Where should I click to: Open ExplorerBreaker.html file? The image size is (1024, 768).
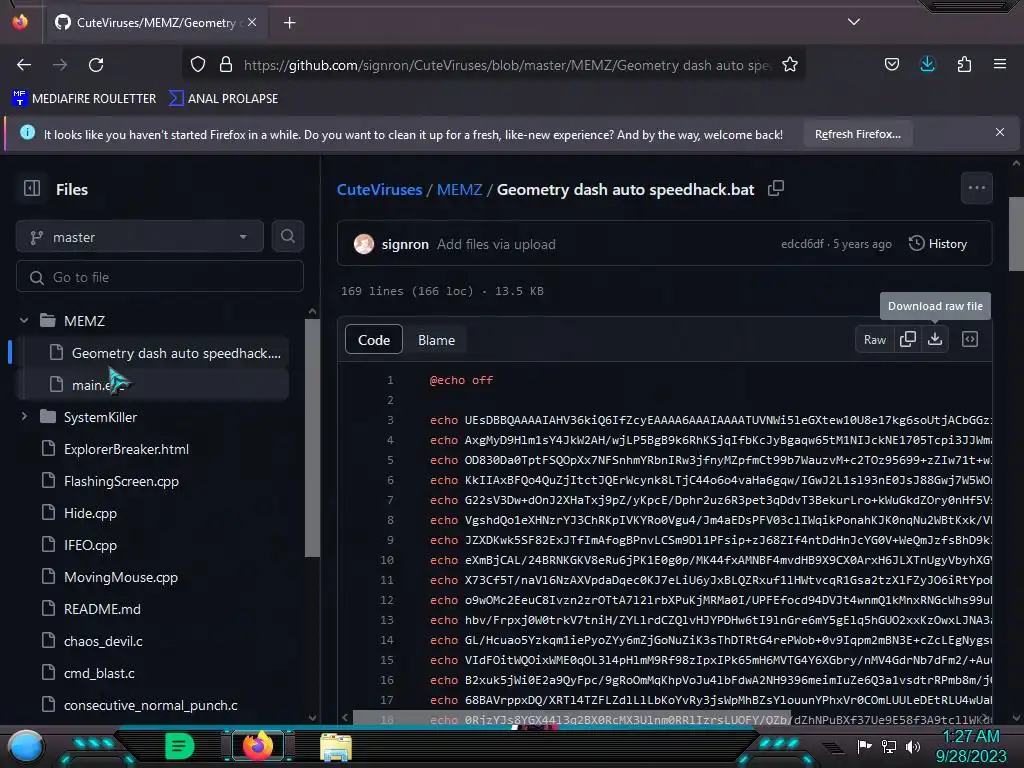coord(126,449)
